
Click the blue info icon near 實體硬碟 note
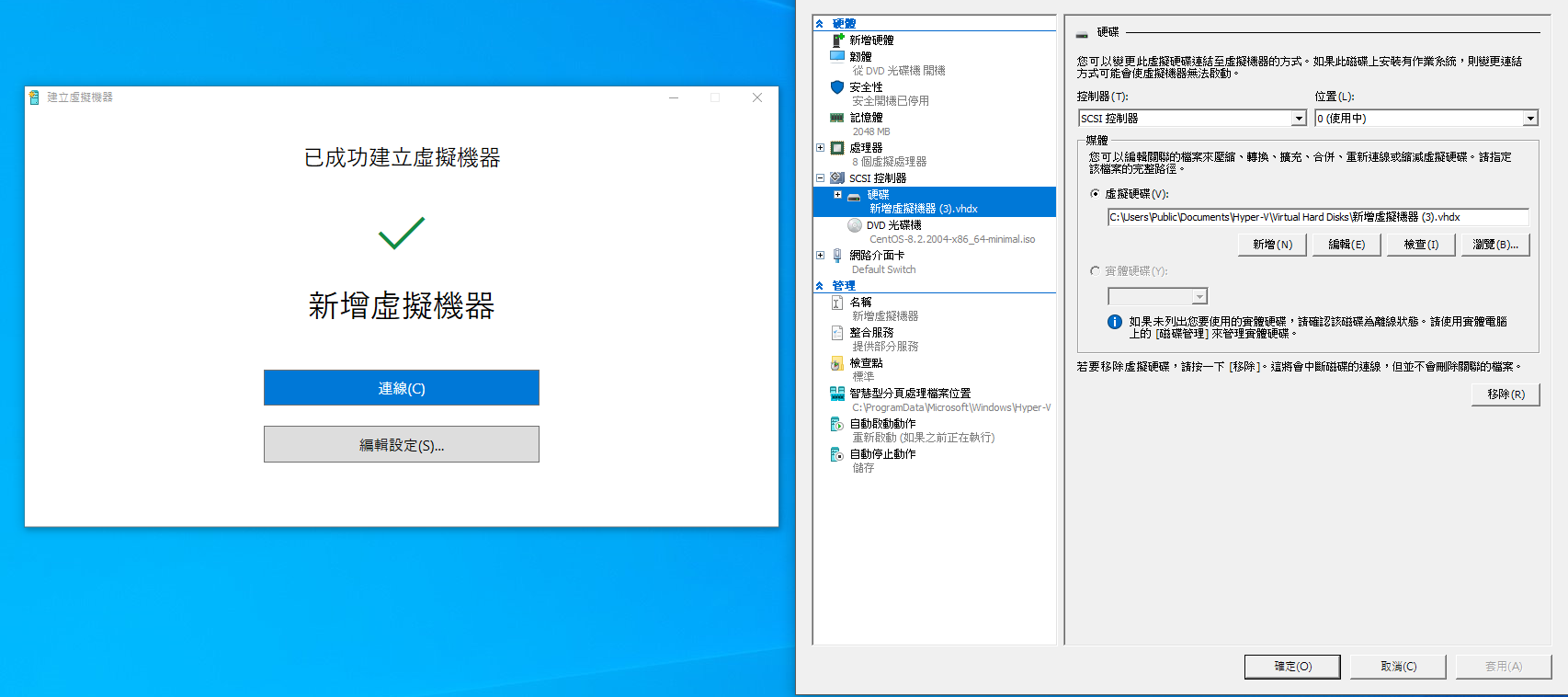1115,322
